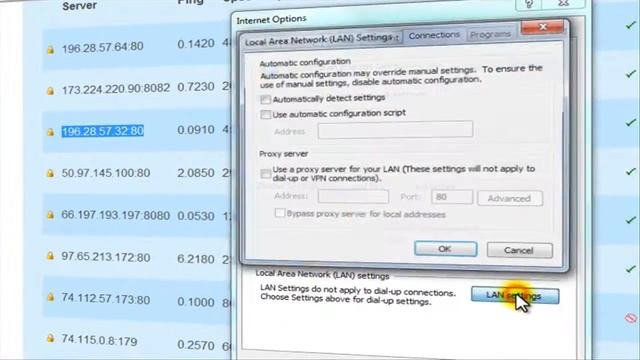Click ping value 0.2570
The width and height of the screenshot is (640, 360).
point(196,345)
